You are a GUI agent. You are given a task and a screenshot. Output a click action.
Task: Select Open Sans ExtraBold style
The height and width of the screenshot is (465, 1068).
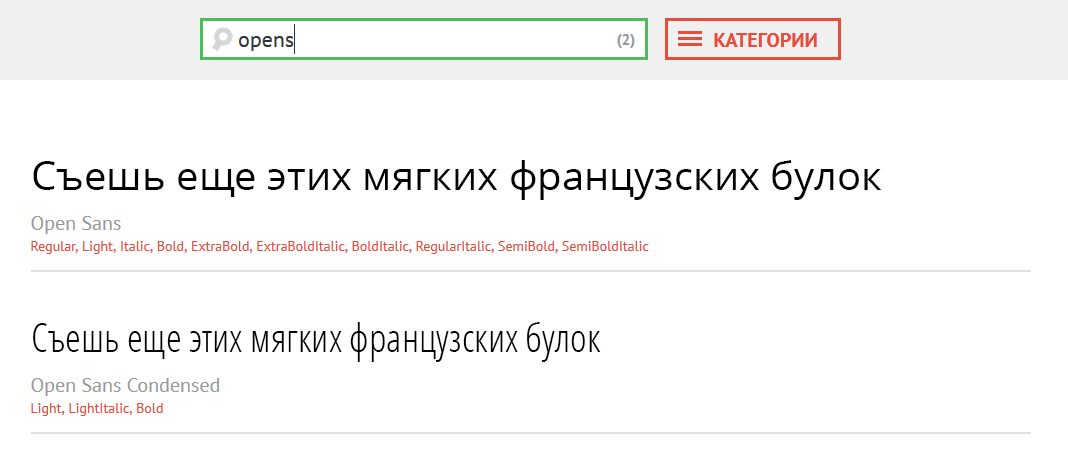pyautogui.click(x=221, y=246)
